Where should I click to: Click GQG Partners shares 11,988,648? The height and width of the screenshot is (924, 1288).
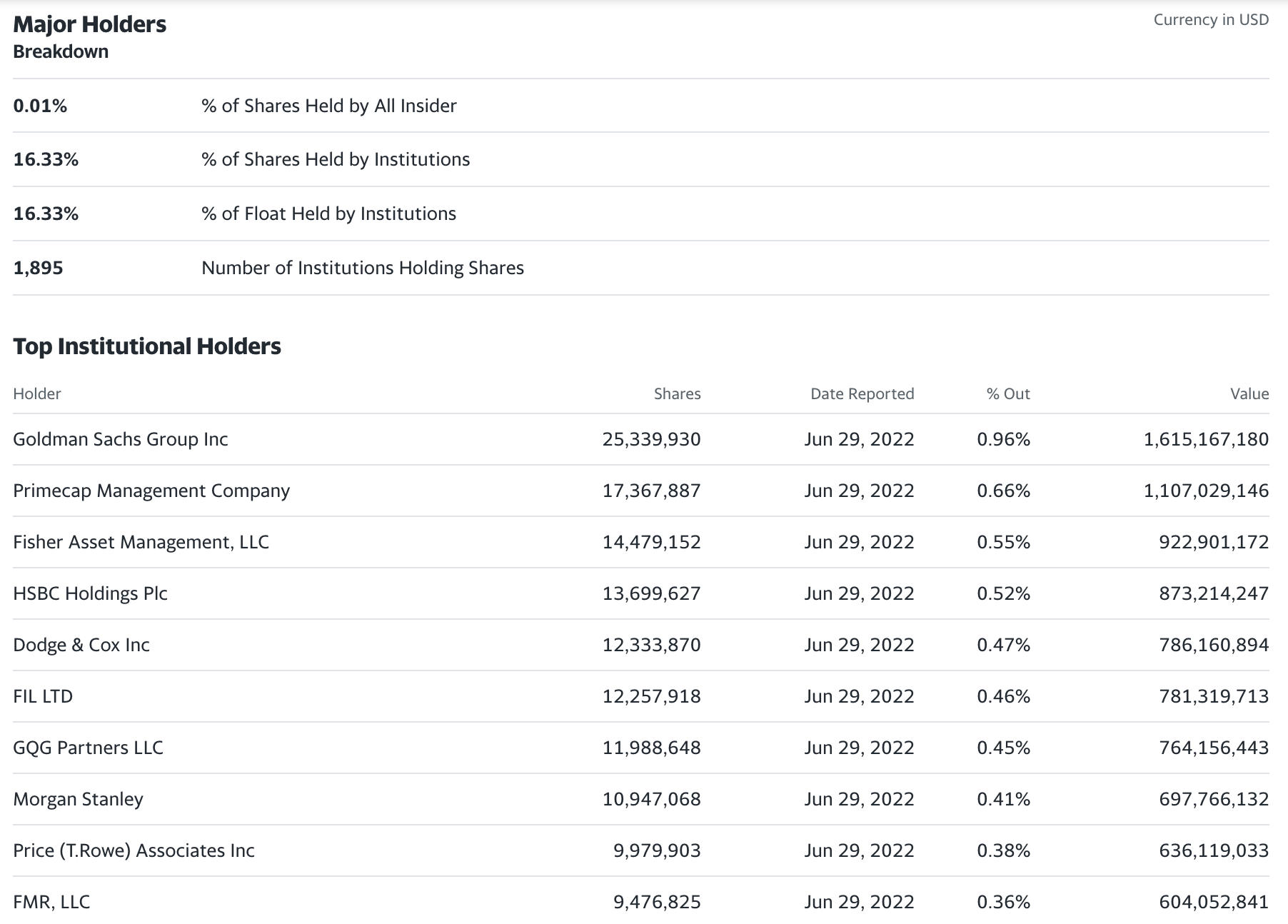point(652,748)
